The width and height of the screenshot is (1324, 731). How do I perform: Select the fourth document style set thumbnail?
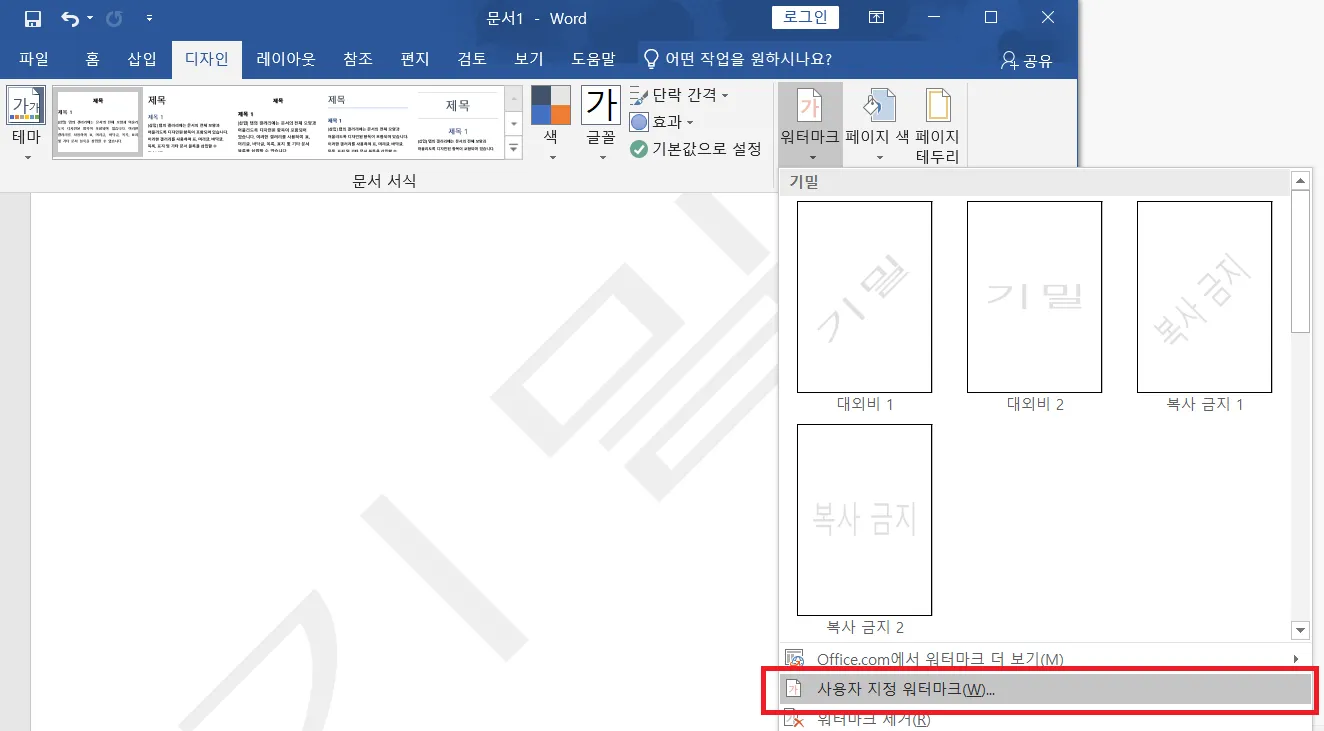click(367, 122)
